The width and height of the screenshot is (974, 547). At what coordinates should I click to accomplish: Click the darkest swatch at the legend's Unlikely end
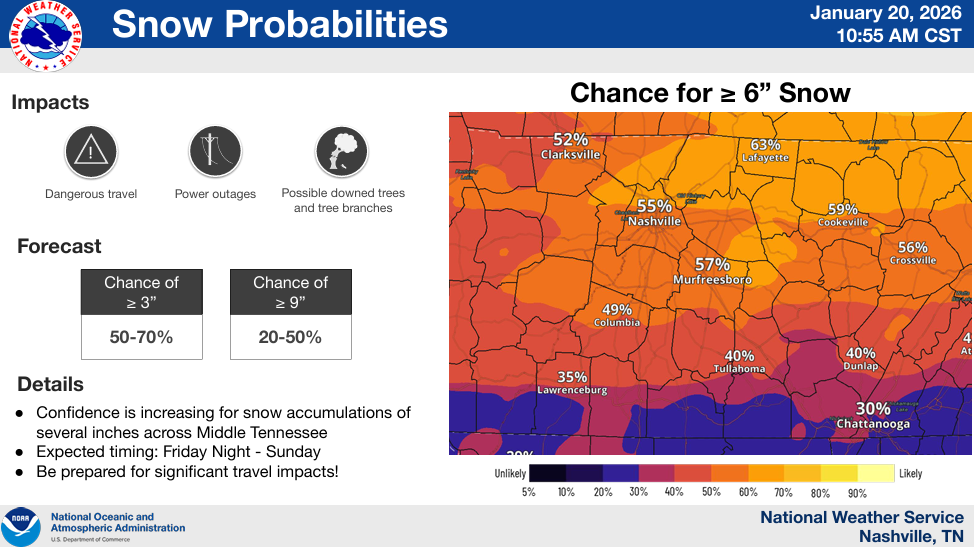547,473
